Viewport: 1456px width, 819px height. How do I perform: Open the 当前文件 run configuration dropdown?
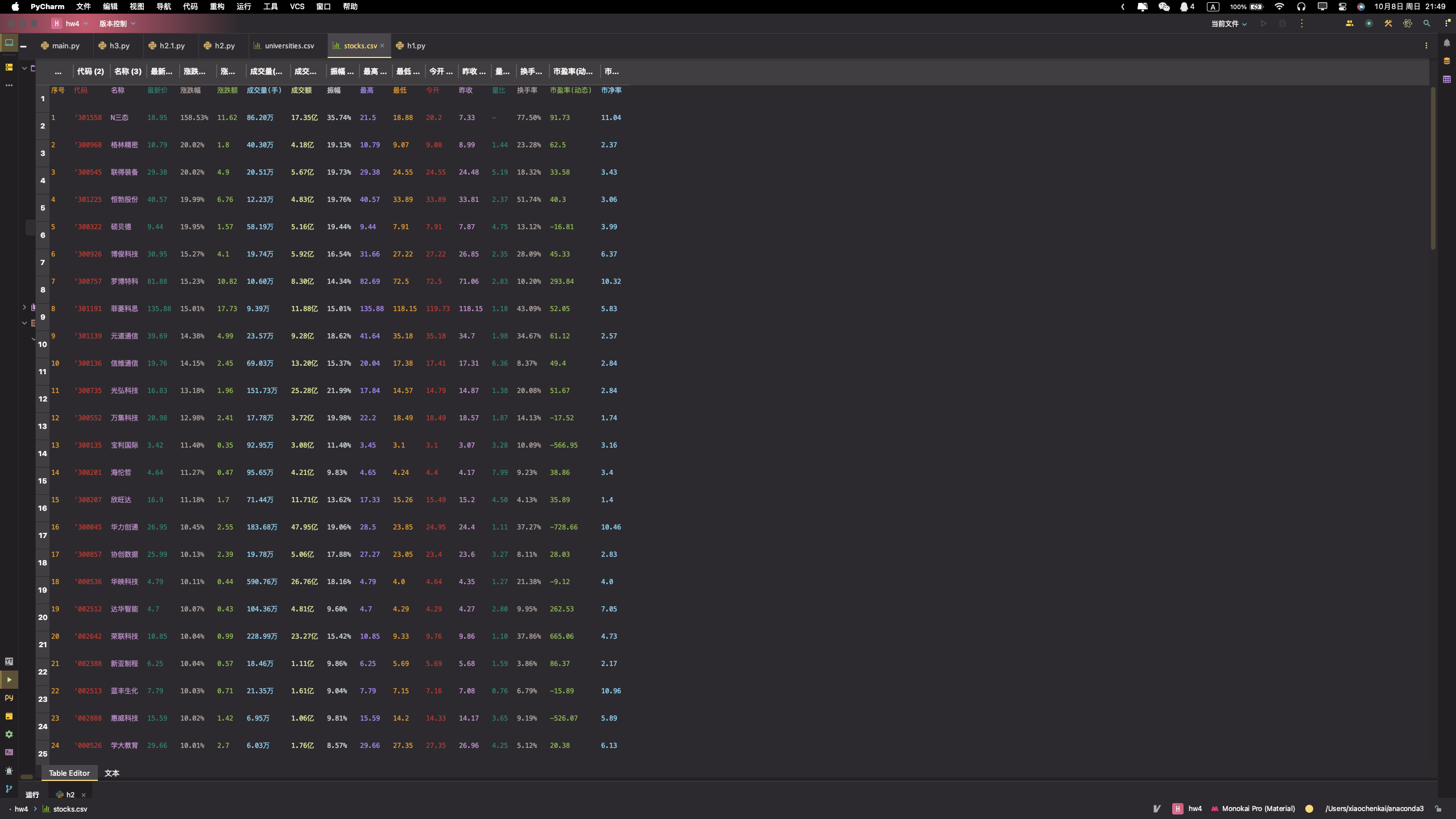(1228, 23)
